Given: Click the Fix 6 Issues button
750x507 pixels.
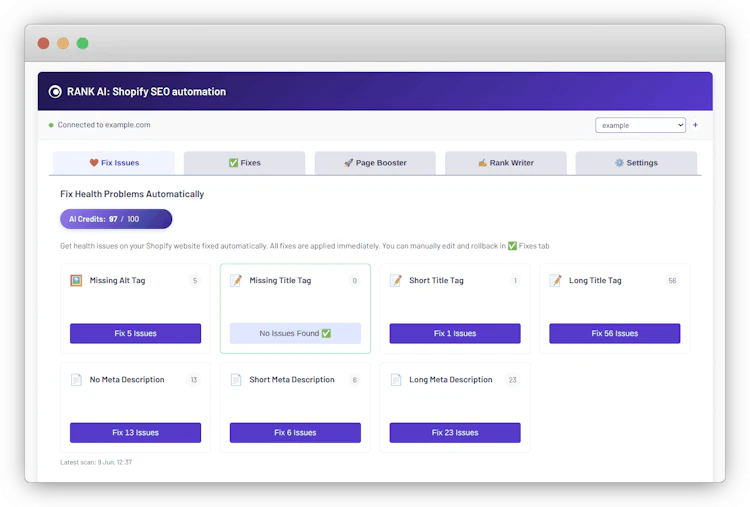Looking at the screenshot, I should click(295, 432).
